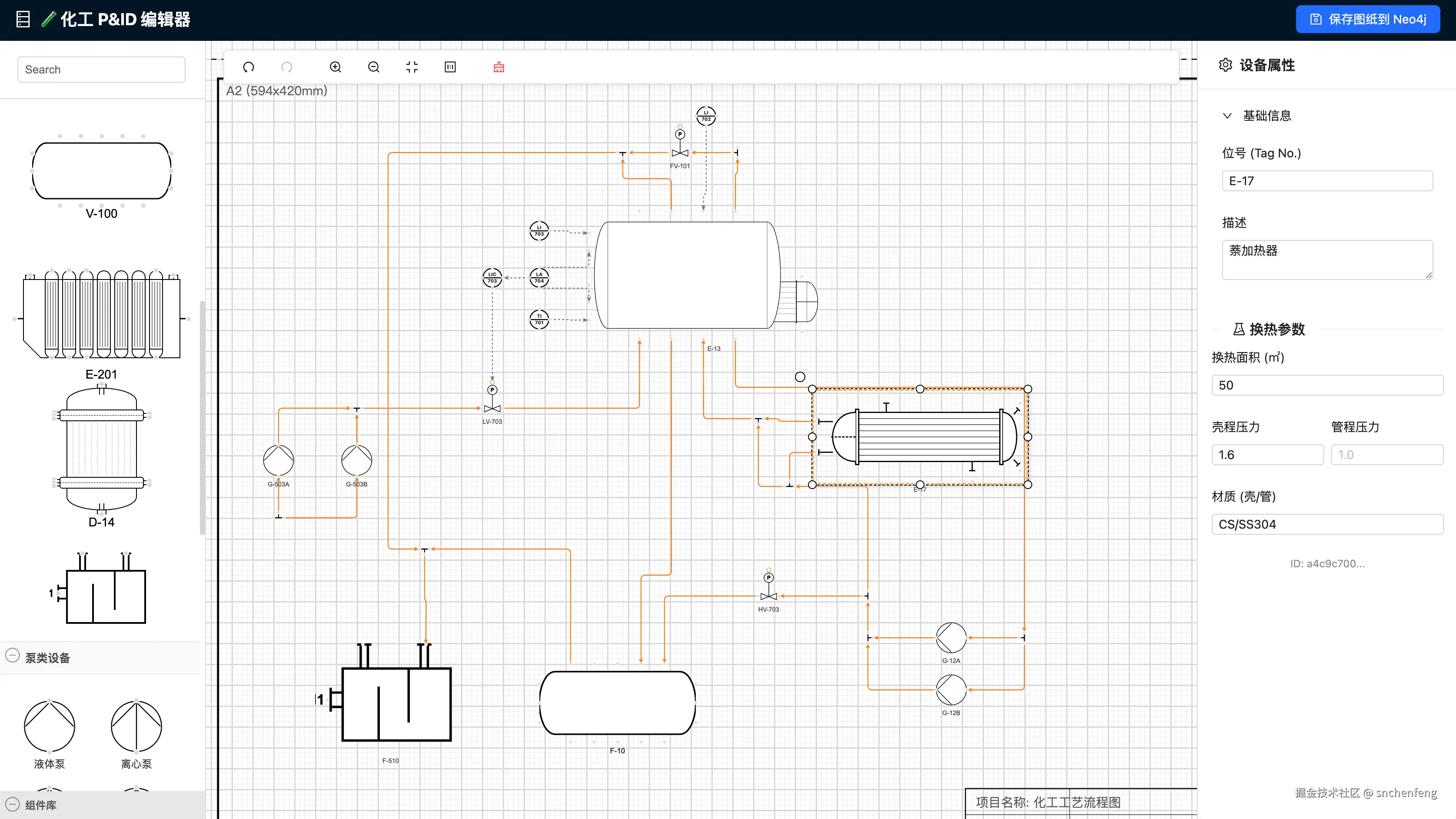Image resolution: width=1456 pixels, height=819 pixels.
Task: Select the 离心泵 pump symbol in library
Action: coord(136,727)
